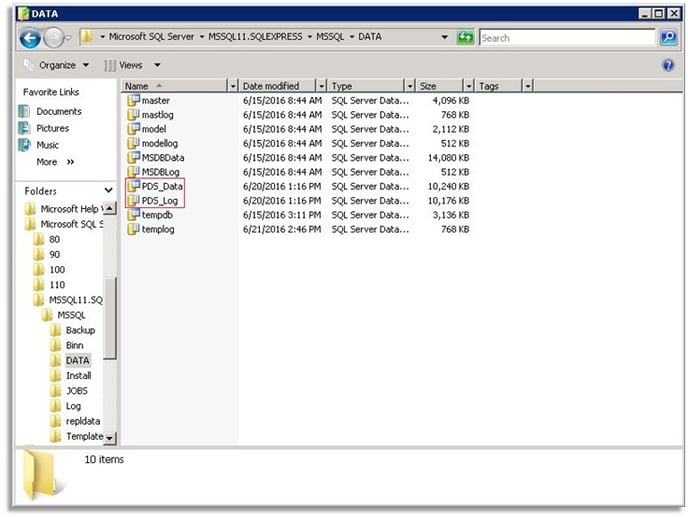This screenshot has width=688, height=519.
Task: Click the Binn folder icon in tree
Action: (55, 345)
